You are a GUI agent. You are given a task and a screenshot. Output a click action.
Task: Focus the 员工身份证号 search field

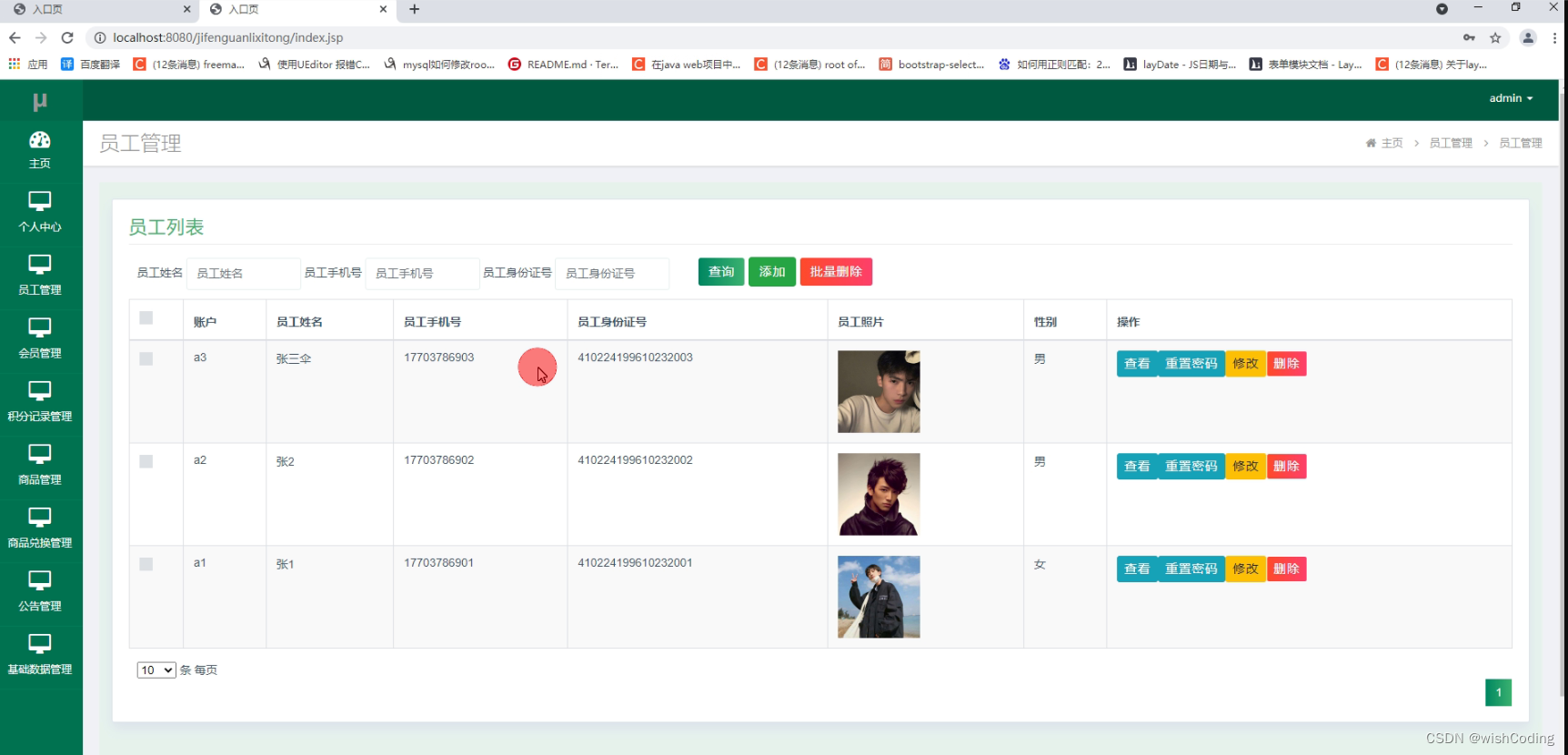coord(612,273)
